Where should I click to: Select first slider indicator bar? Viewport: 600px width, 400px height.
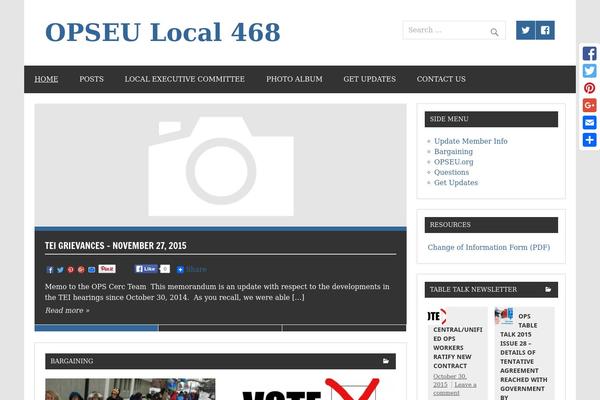[x=96, y=328]
